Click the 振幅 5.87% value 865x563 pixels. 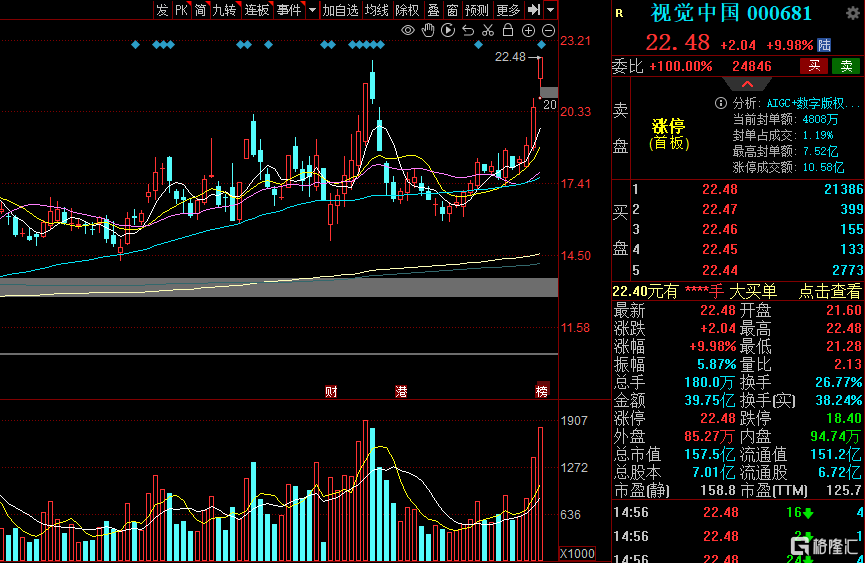tap(716, 364)
